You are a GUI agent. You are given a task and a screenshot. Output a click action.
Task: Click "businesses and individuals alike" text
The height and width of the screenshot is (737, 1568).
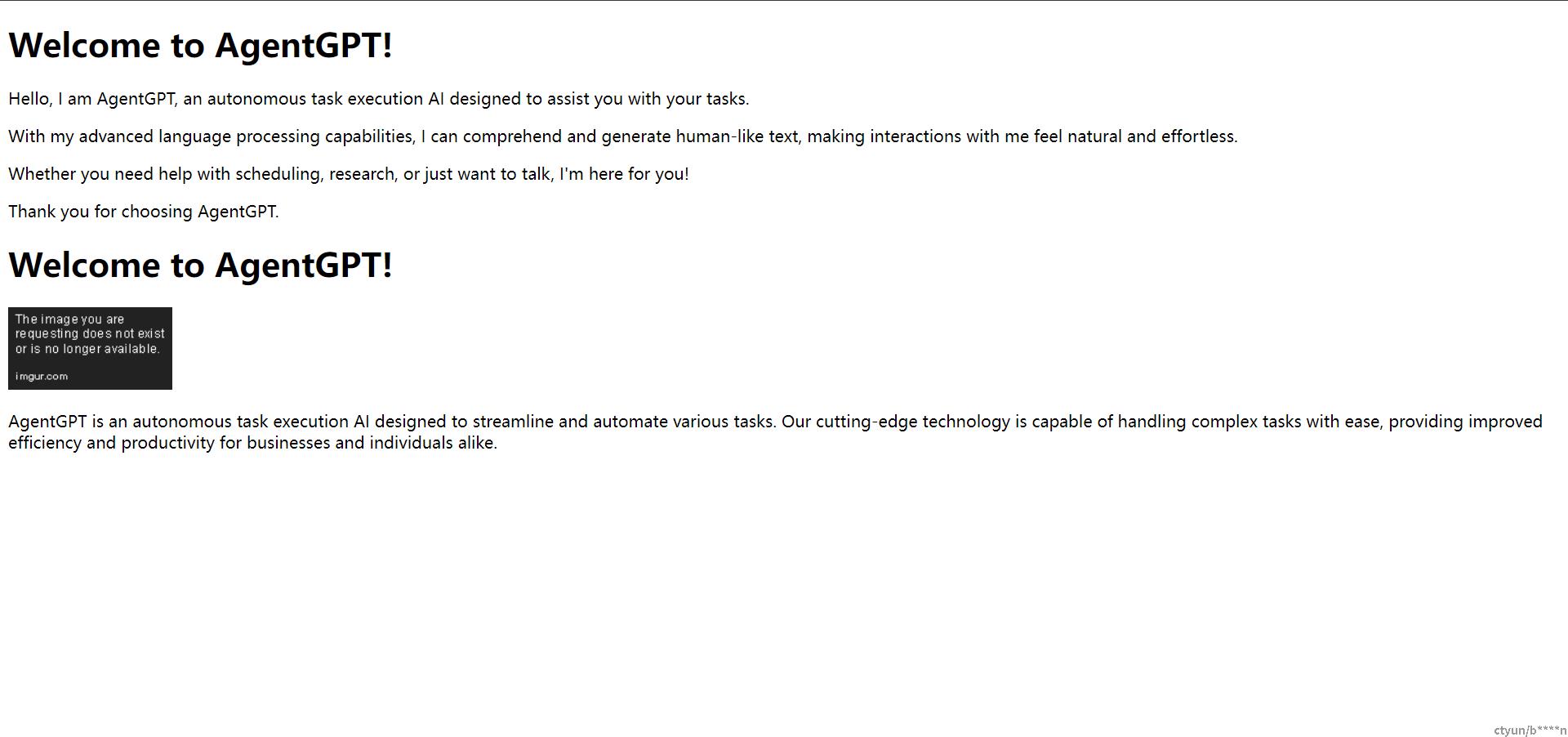pyautogui.click(x=372, y=443)
